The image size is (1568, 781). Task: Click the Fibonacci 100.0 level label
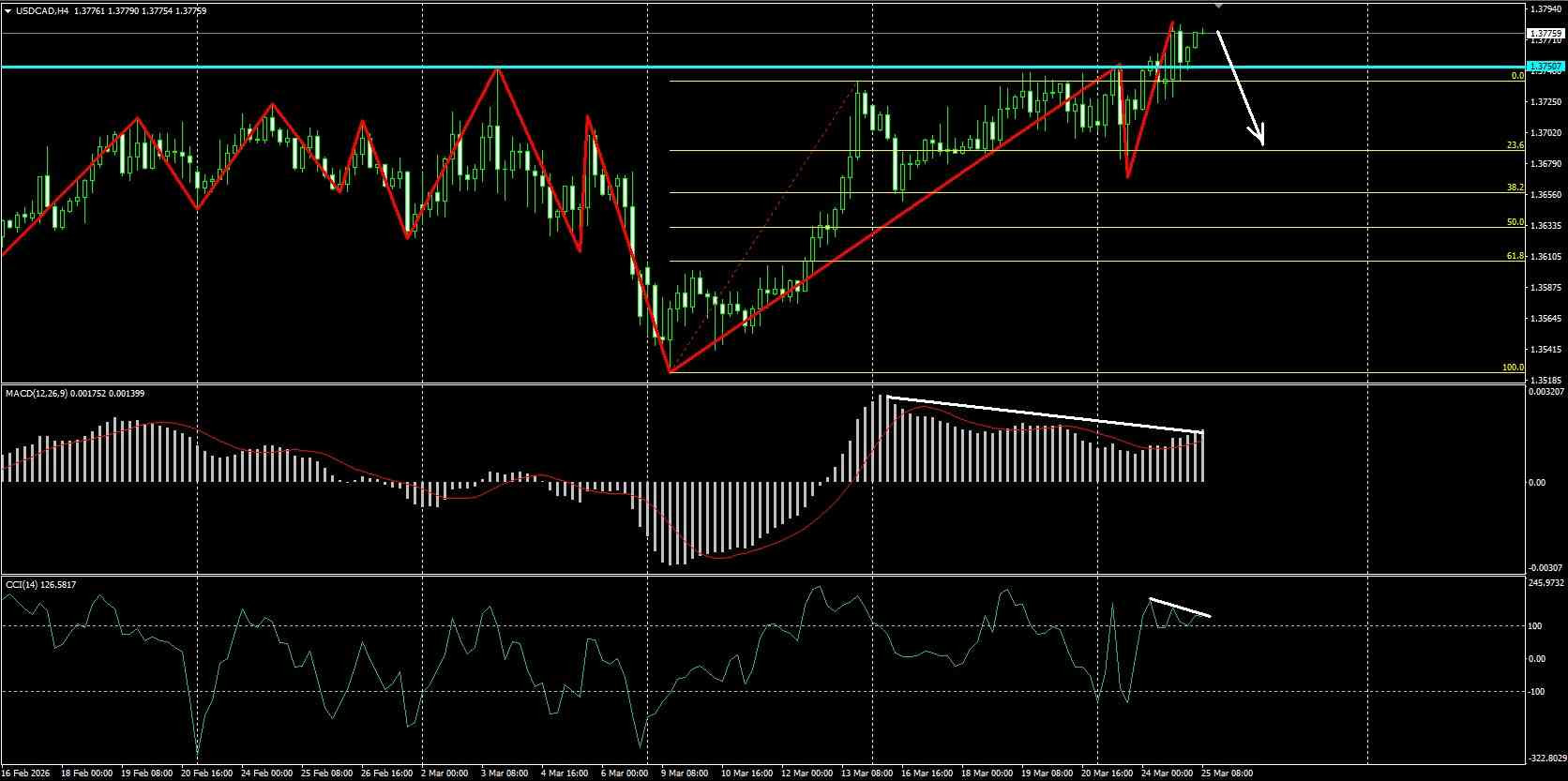(1513, 368)
